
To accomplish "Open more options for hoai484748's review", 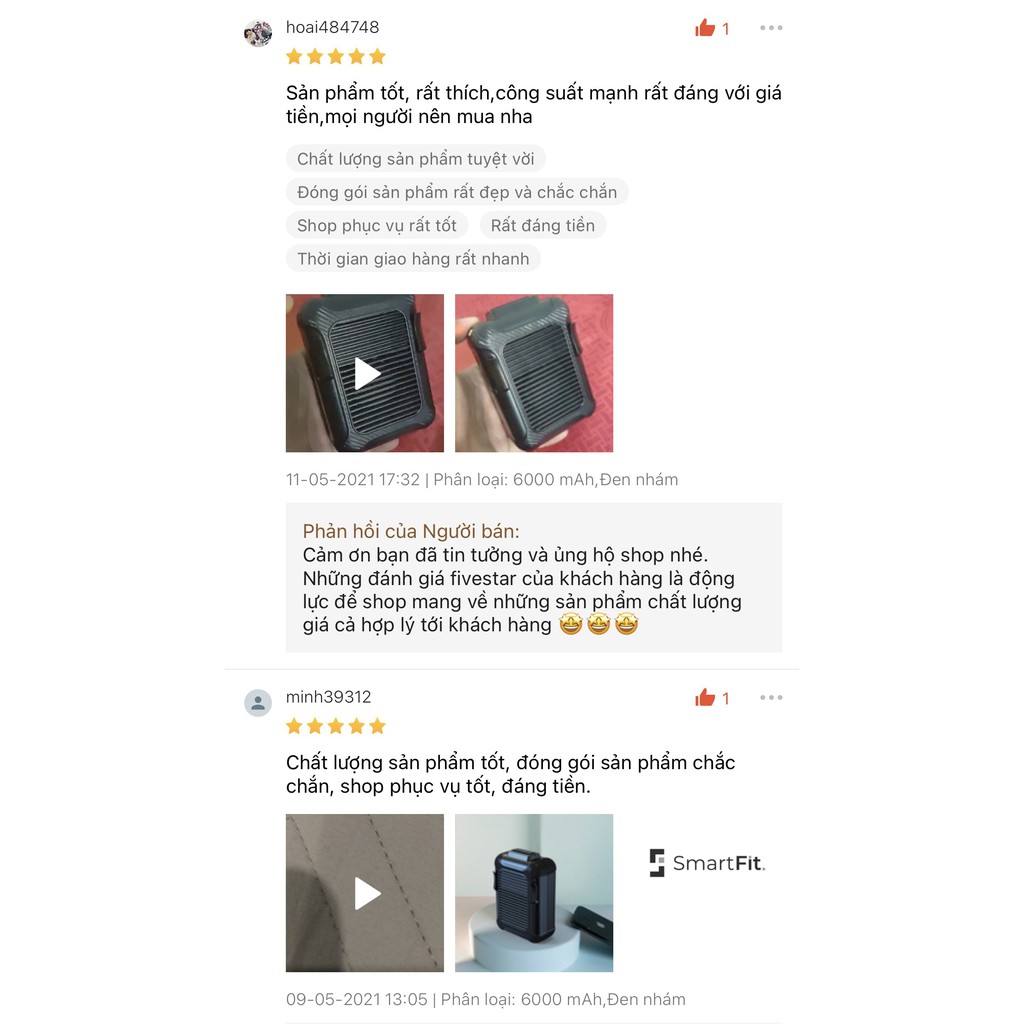I will 771,28.
